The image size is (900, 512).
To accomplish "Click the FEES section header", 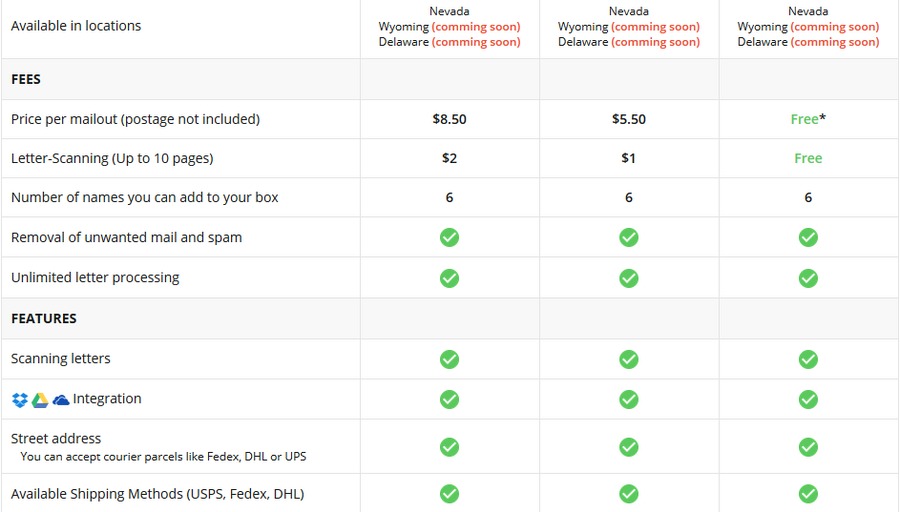I will tap(26, 79).
